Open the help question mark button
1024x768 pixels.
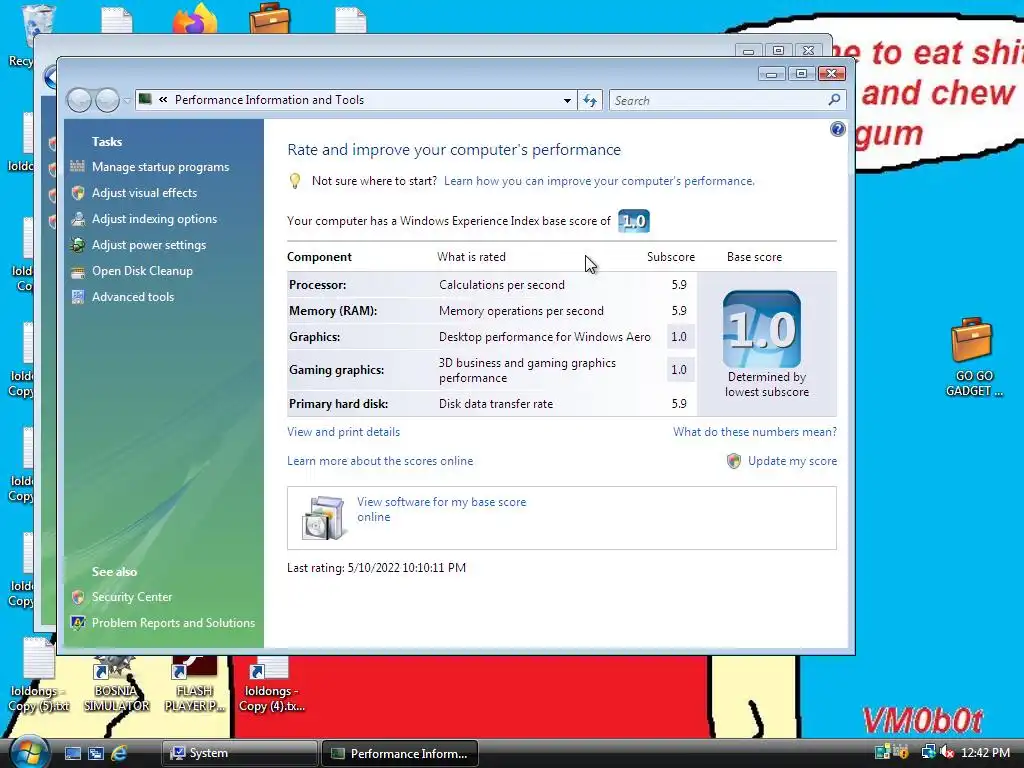pyautogui.click(x=837, y=129)
